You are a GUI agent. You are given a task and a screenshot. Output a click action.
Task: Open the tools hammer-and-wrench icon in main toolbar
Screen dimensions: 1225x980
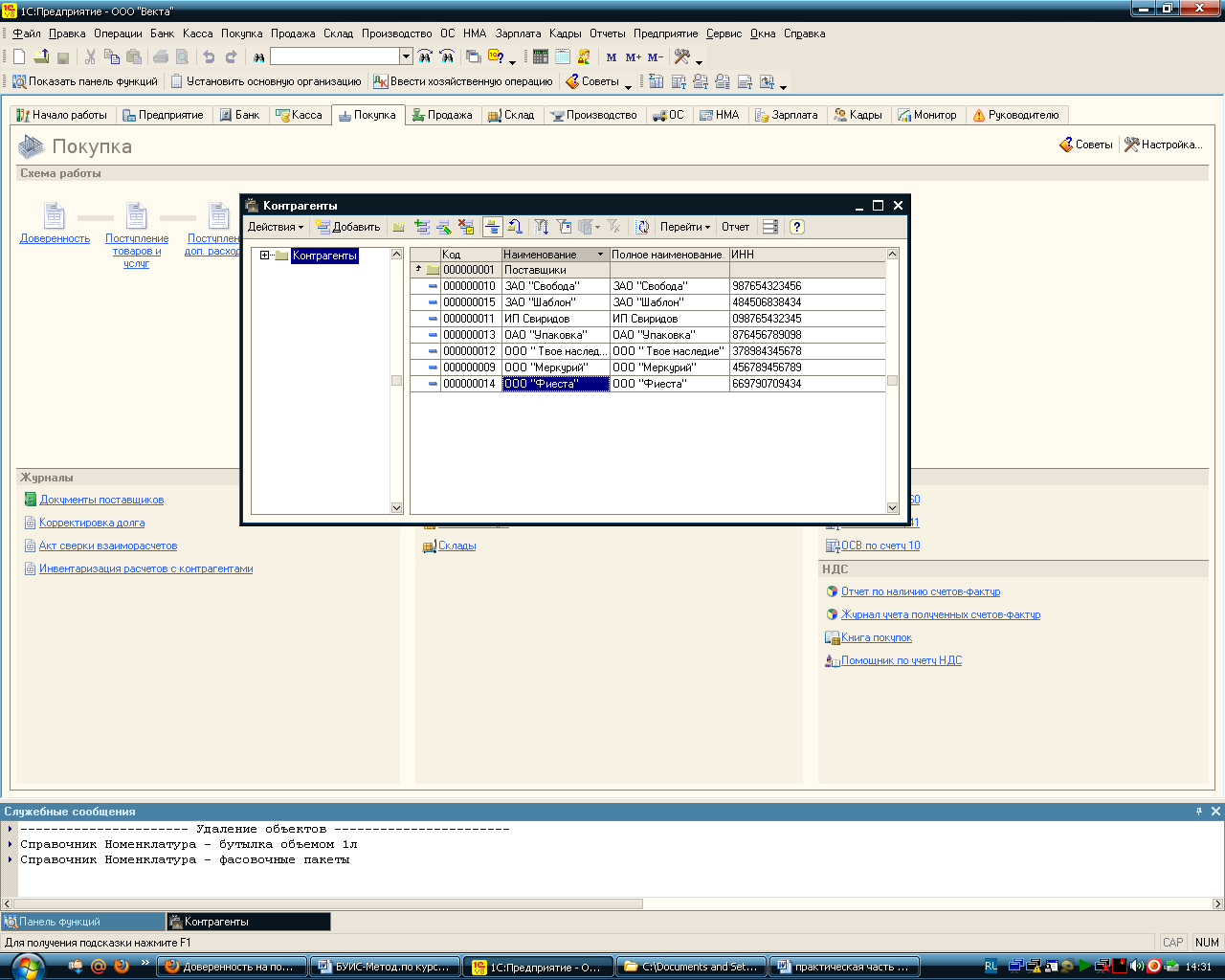(x=681, y=57)
